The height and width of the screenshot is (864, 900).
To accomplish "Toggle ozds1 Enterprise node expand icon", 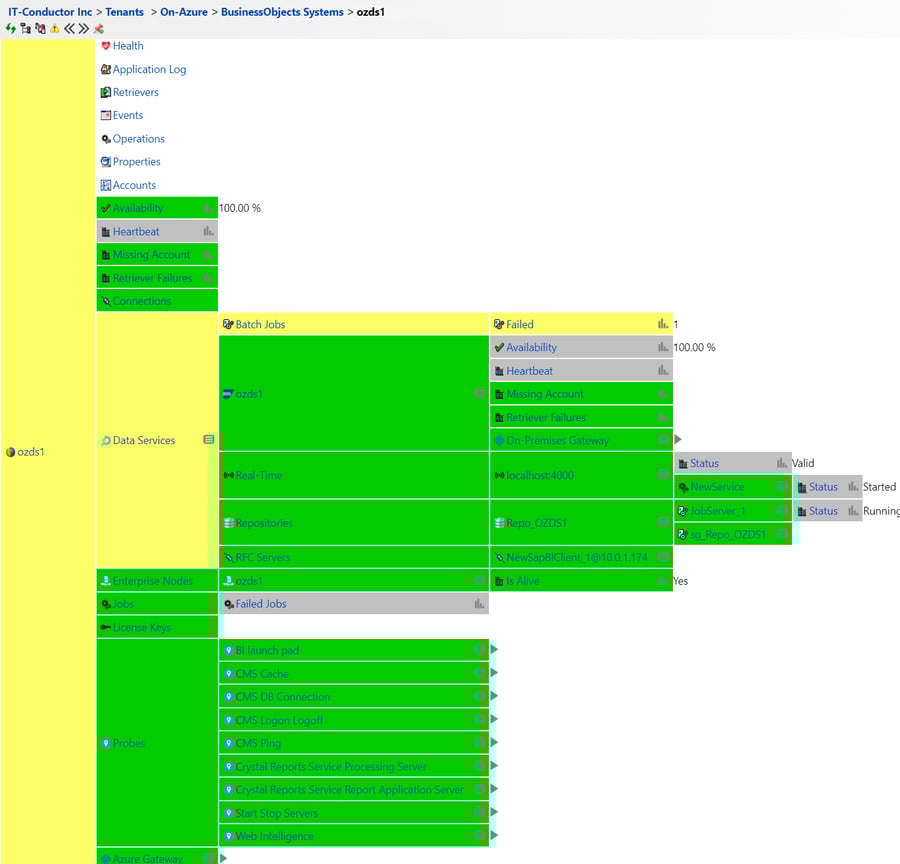I will (480, 580).
